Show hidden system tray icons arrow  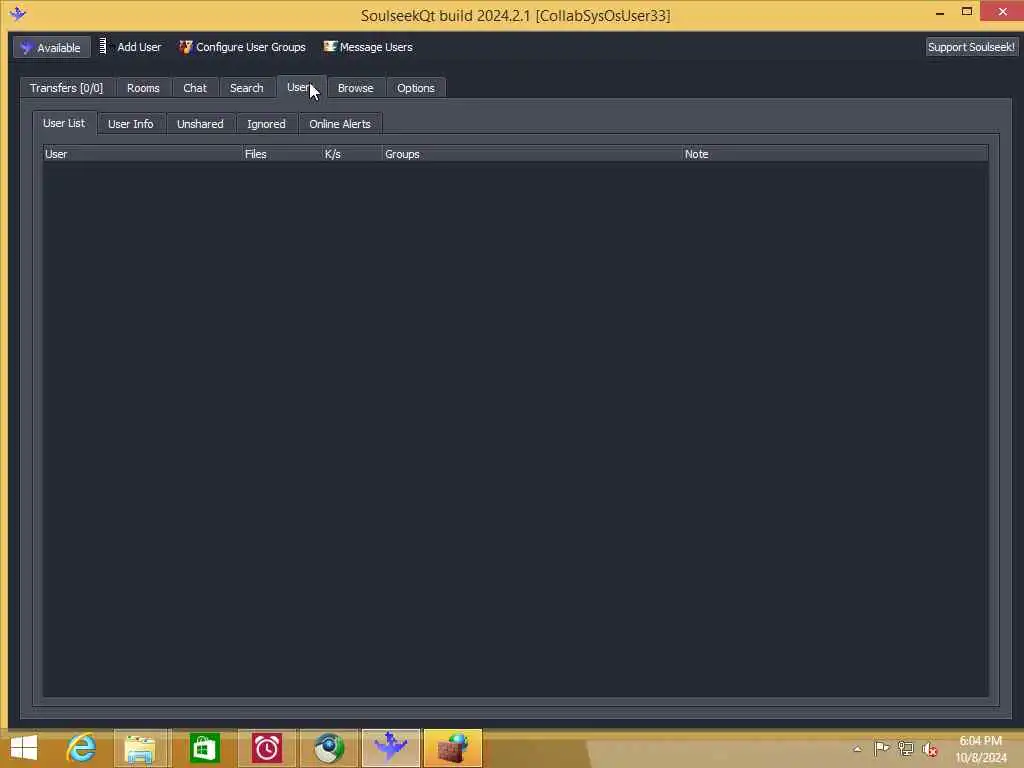[857, 749]
